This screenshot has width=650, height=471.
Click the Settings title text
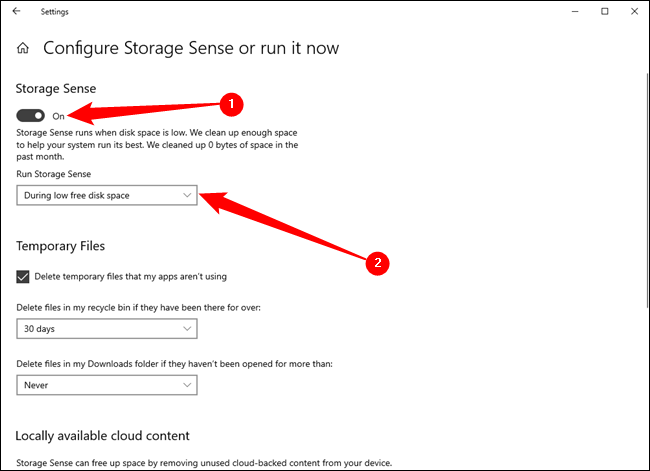54,12
